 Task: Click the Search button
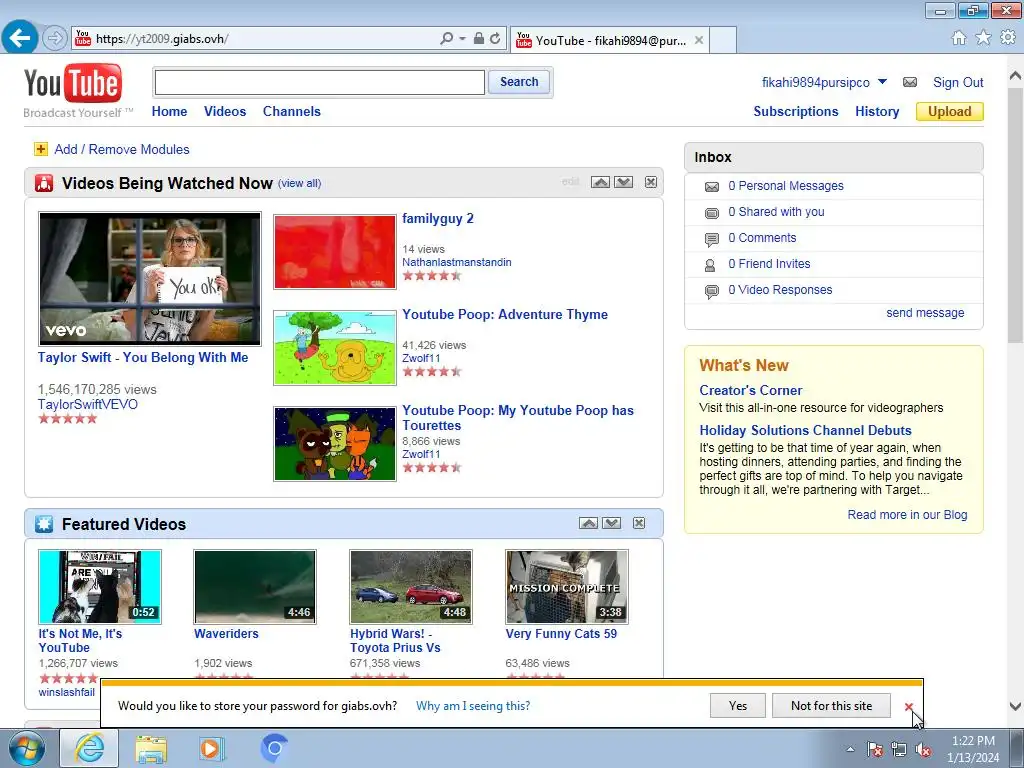coord(519,82)
